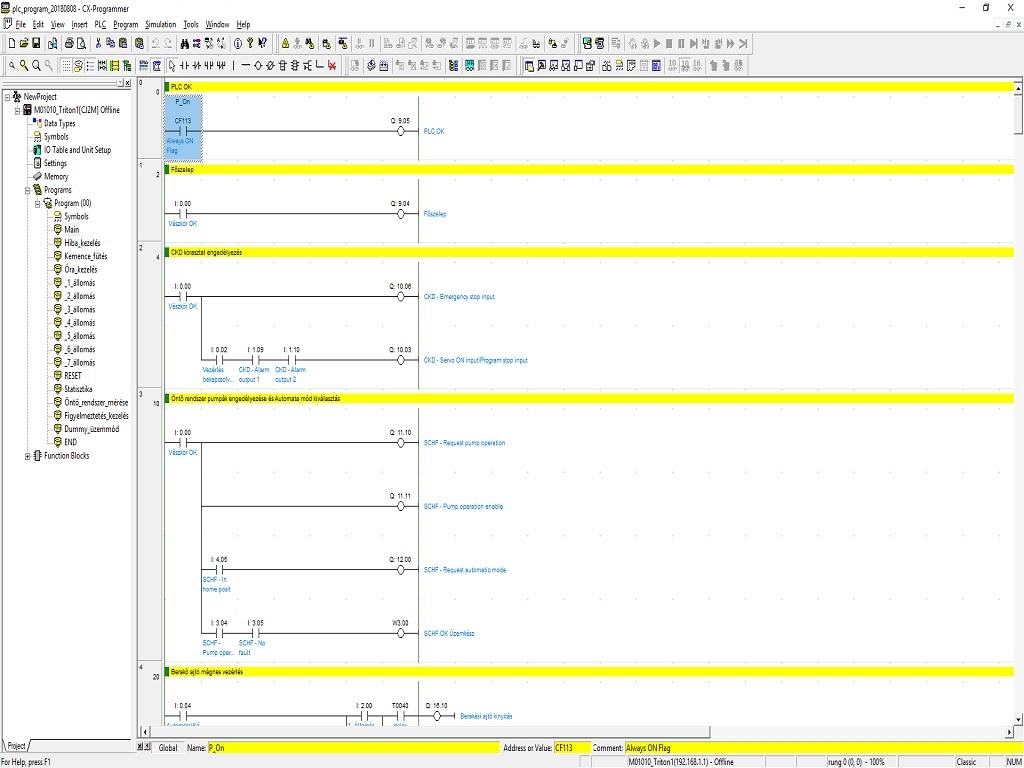Open the Tools menu
Viewport: 1024px width, 768px height.
point(191,25)
